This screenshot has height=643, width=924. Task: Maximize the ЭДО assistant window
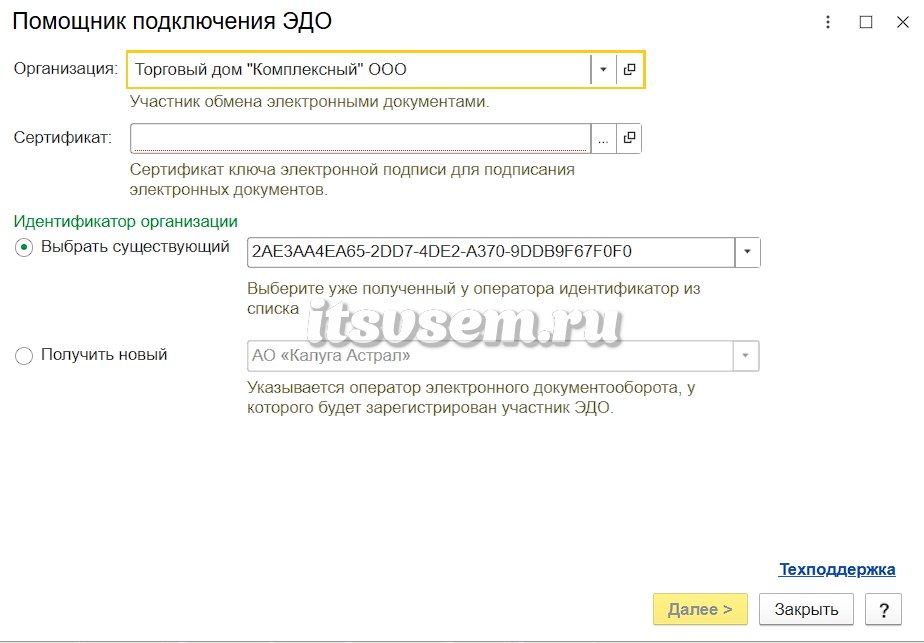866,22
